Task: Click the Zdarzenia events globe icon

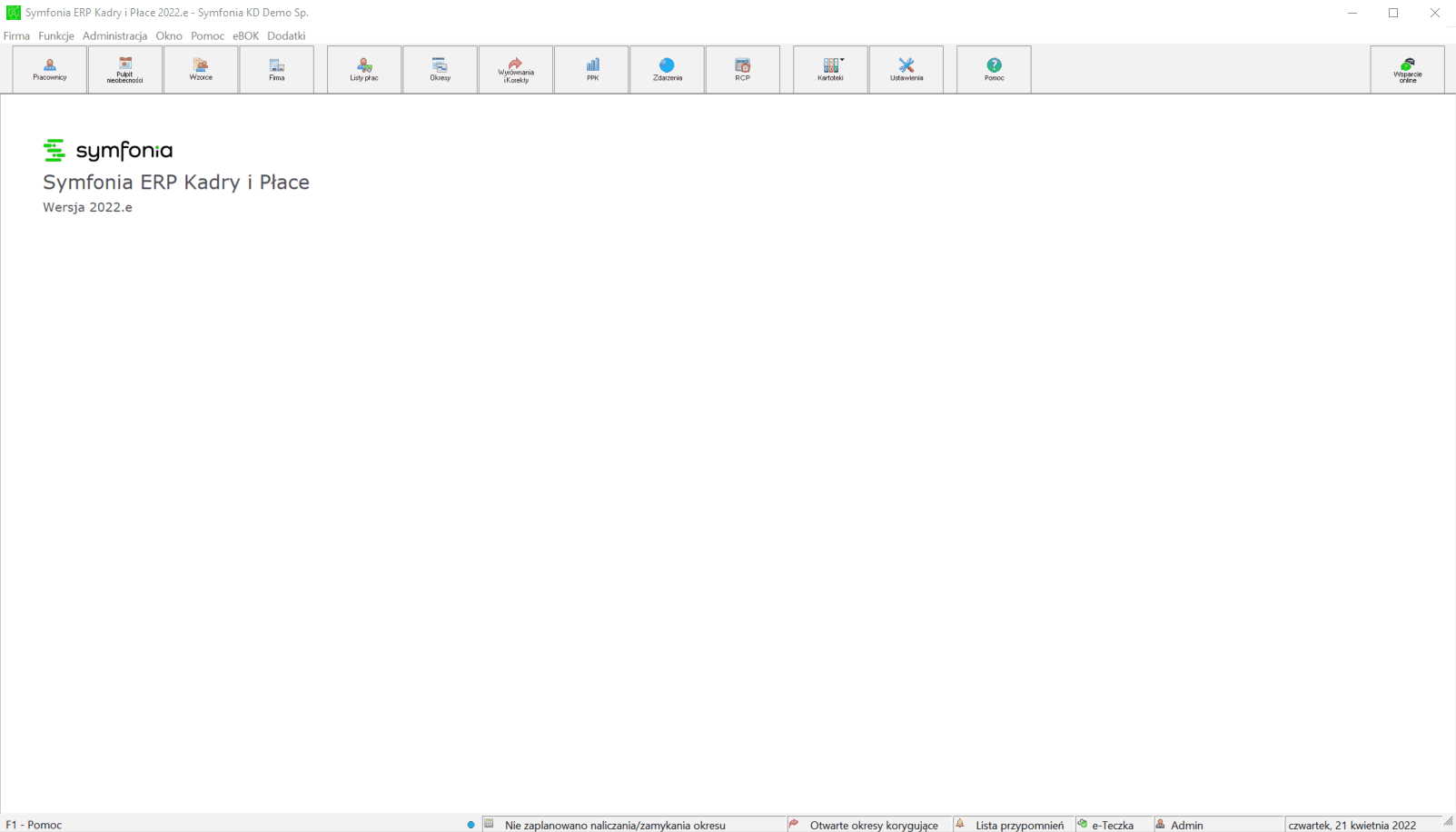Action: click(x=668, y=69)
